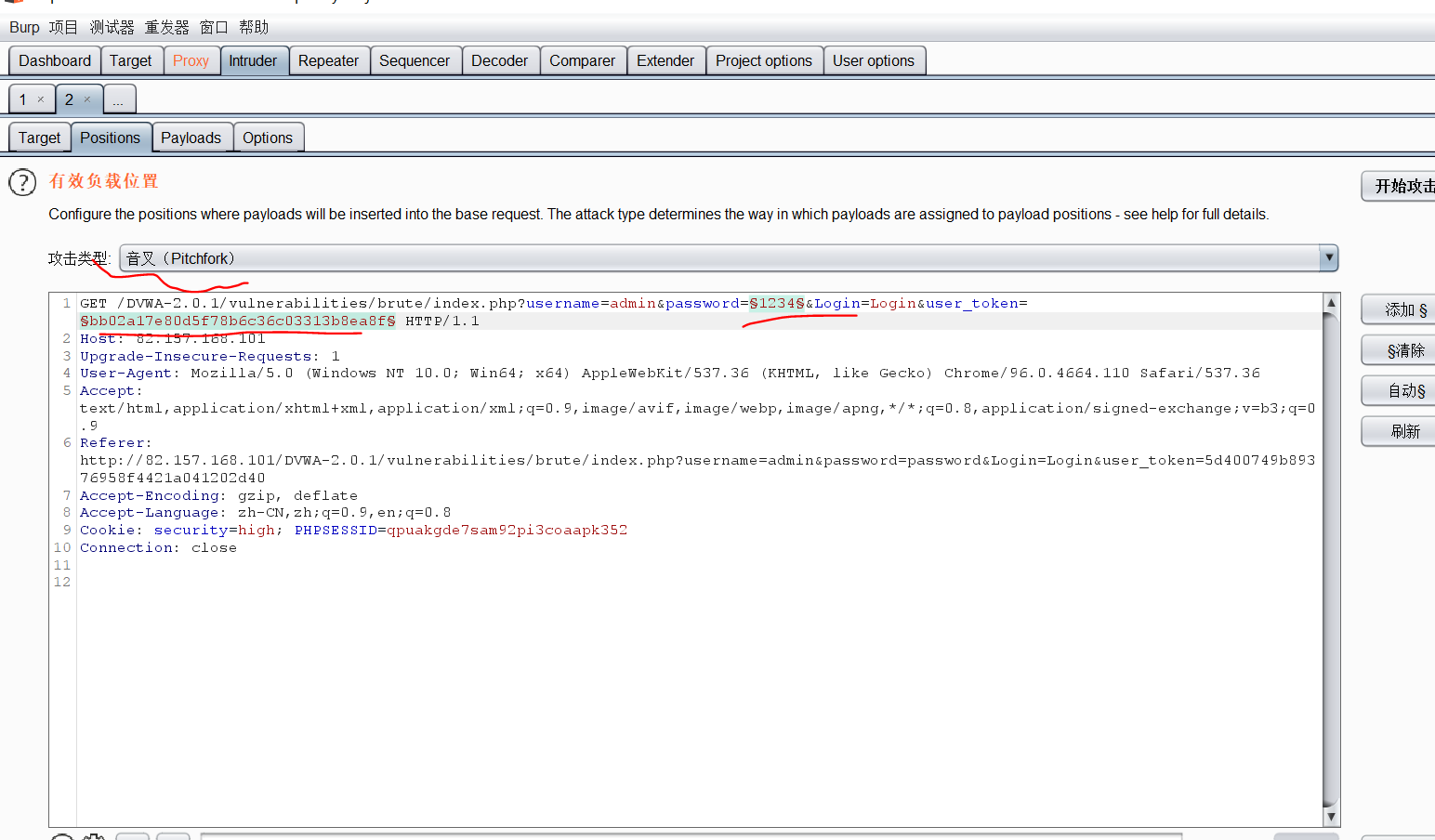Screen dimensions: 1435x840
Task: Click the §1234§ password payload marker
Action: [777, 303]
